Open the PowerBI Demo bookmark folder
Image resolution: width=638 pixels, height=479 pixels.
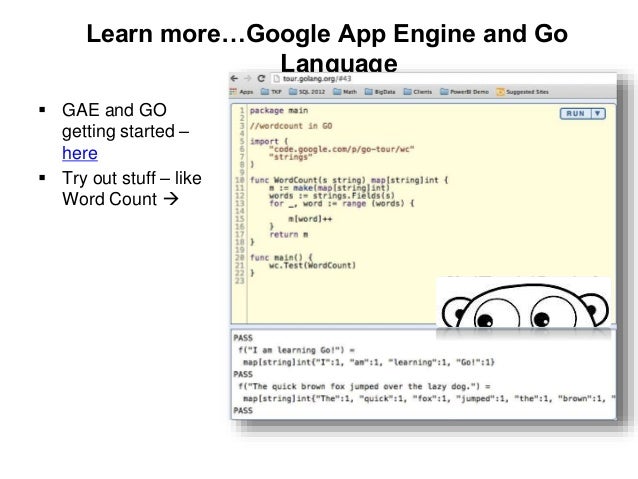(464, 92)
